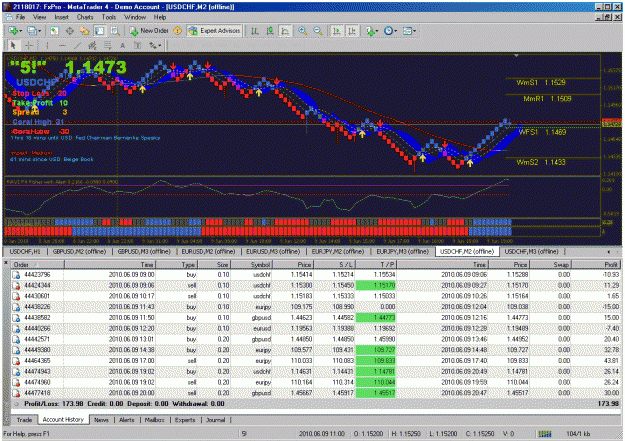
Task: Select order 44423796 row
Action: (316, 275)
